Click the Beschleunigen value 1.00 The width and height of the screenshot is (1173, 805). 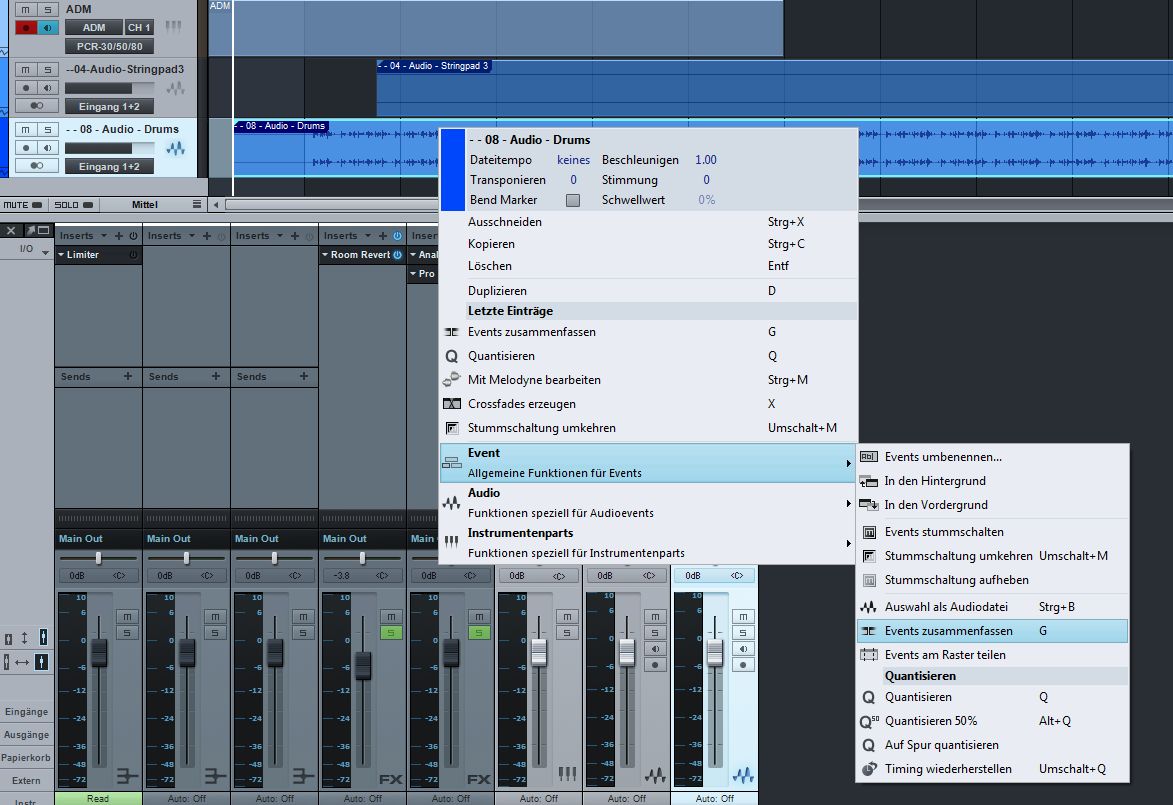[705, 159]
